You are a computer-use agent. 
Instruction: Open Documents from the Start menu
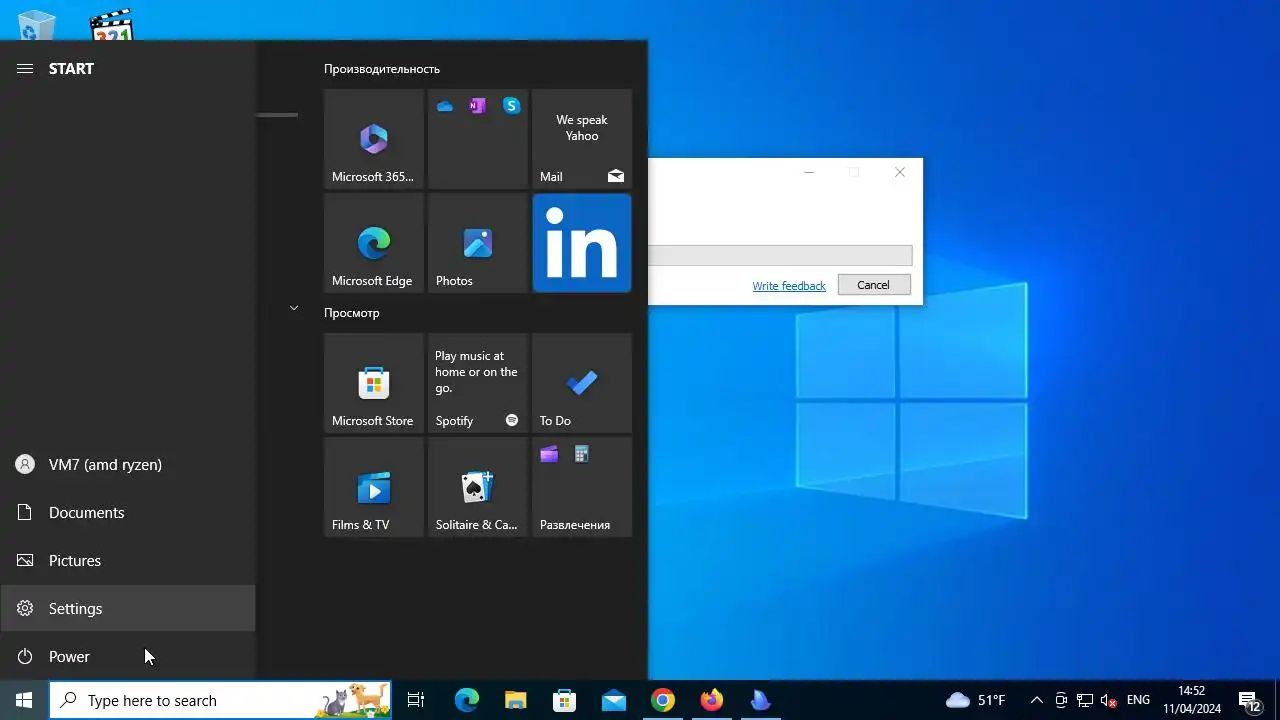point(128,512)
